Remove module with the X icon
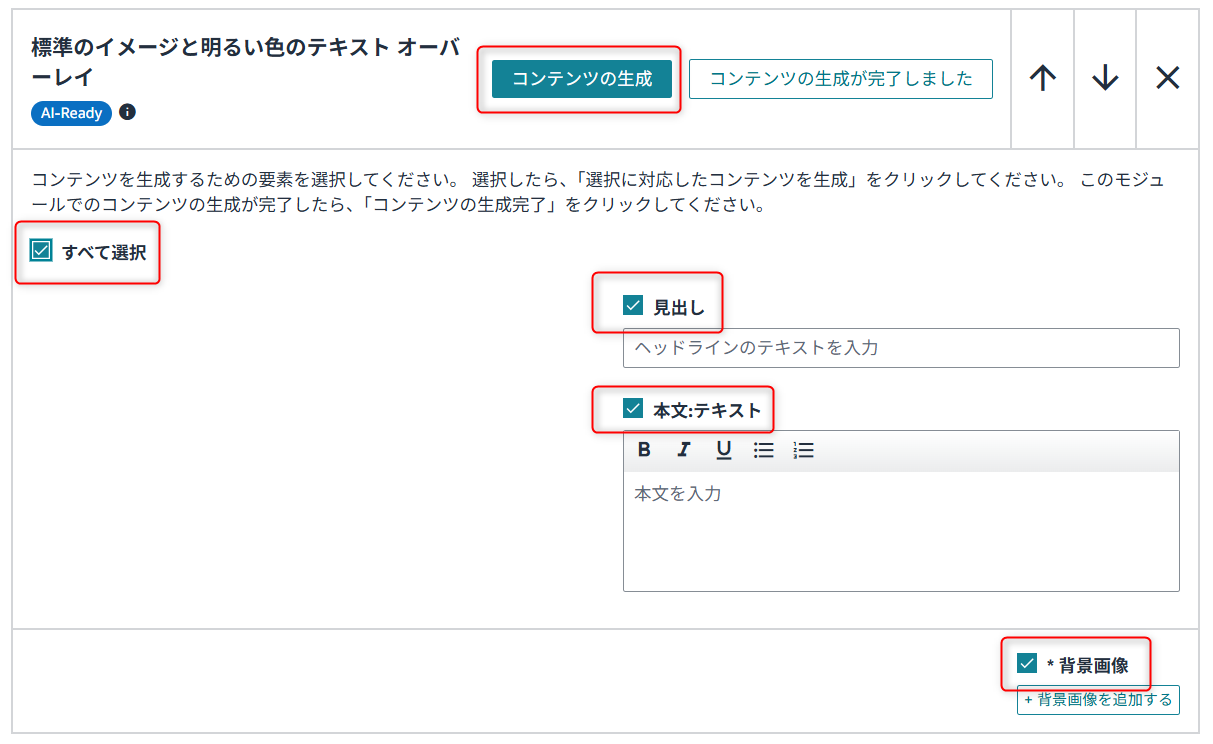 1167,78
